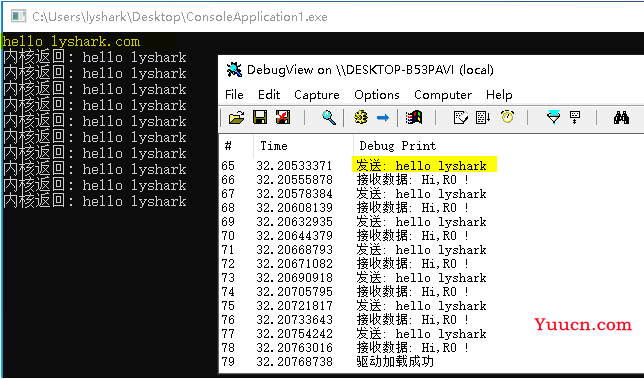Click the Log to File icon with red X

tap(283, 118)
